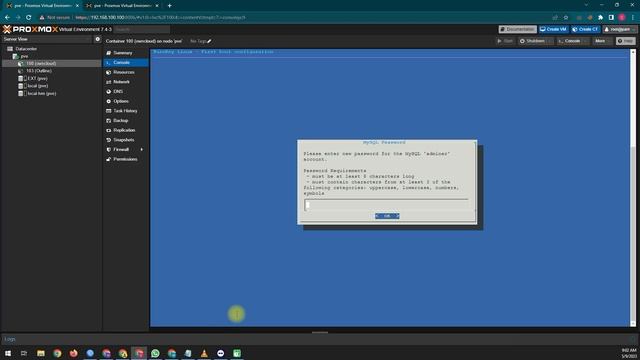This screenshot has width=640, height=360.
Task: Confirm the MySQL password dialog with OK
Action: 387,216
